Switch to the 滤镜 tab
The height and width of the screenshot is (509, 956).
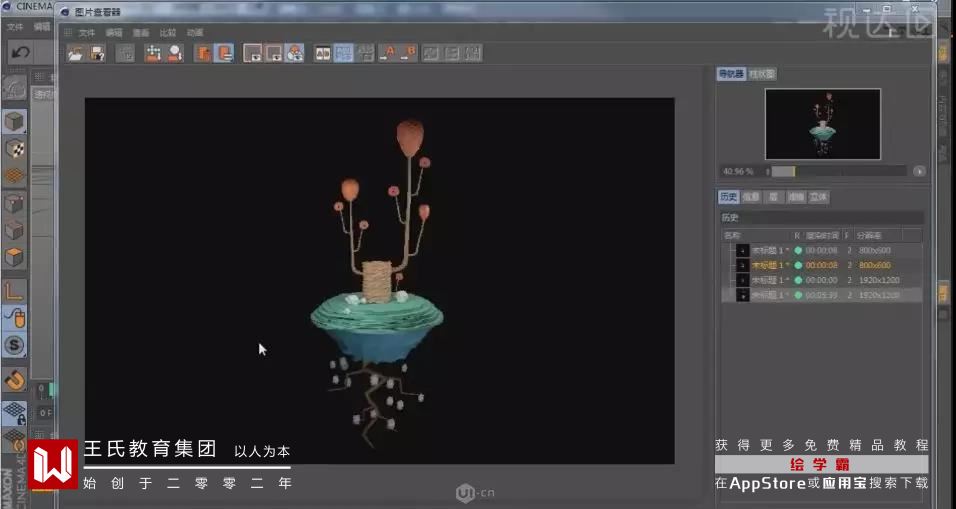click(795, 197)
